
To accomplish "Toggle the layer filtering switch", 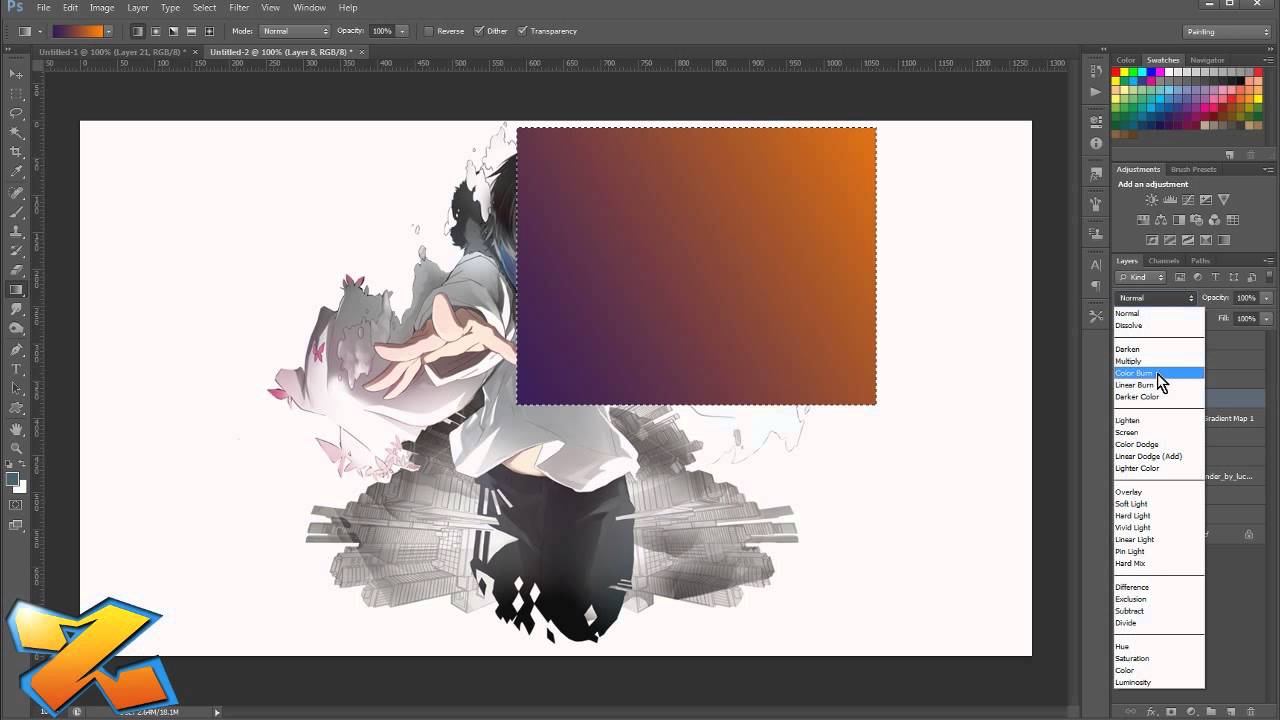I will [1270, 277].
